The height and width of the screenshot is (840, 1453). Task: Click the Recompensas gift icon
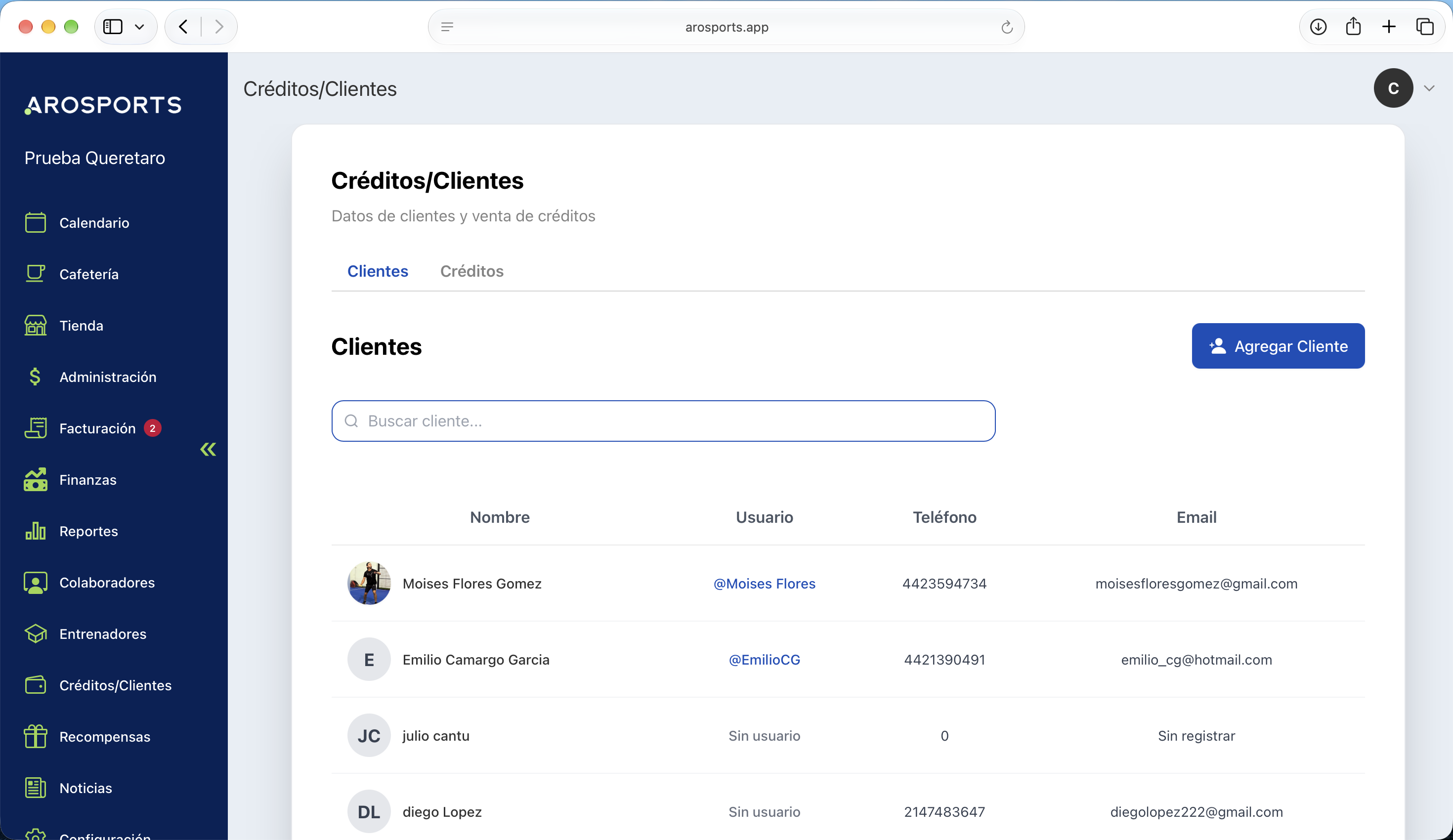tap(35, 736)
